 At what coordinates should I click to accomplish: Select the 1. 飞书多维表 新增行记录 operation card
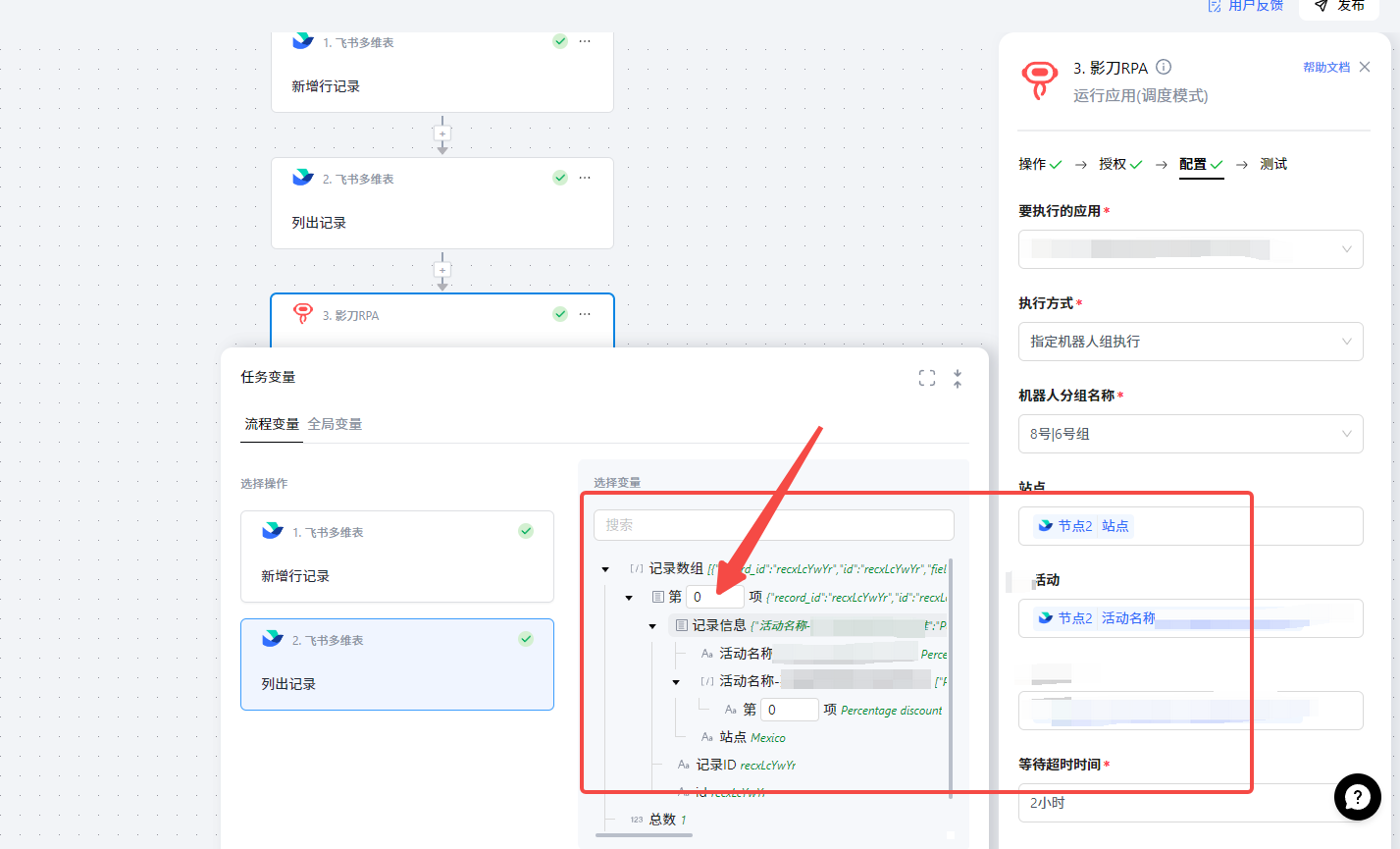click(x=397, y=557)
